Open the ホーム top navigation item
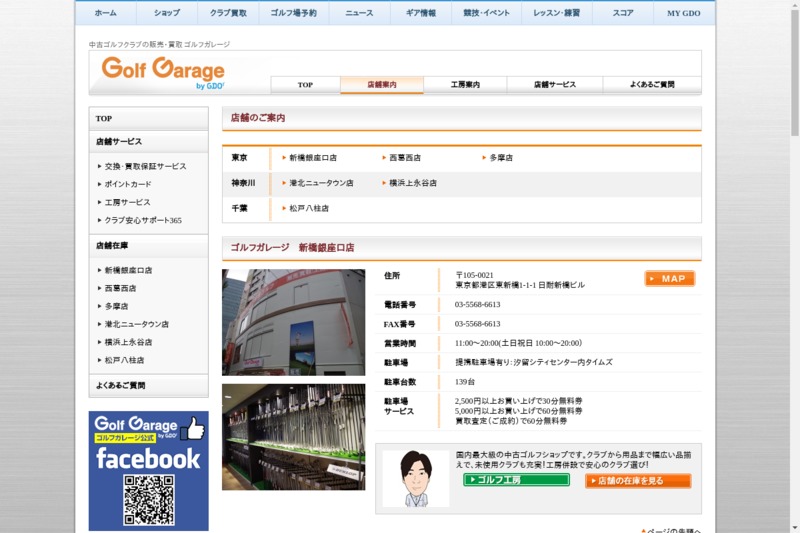Image resolution: width=800 pixels, height=533 pixels. point(106,13)
